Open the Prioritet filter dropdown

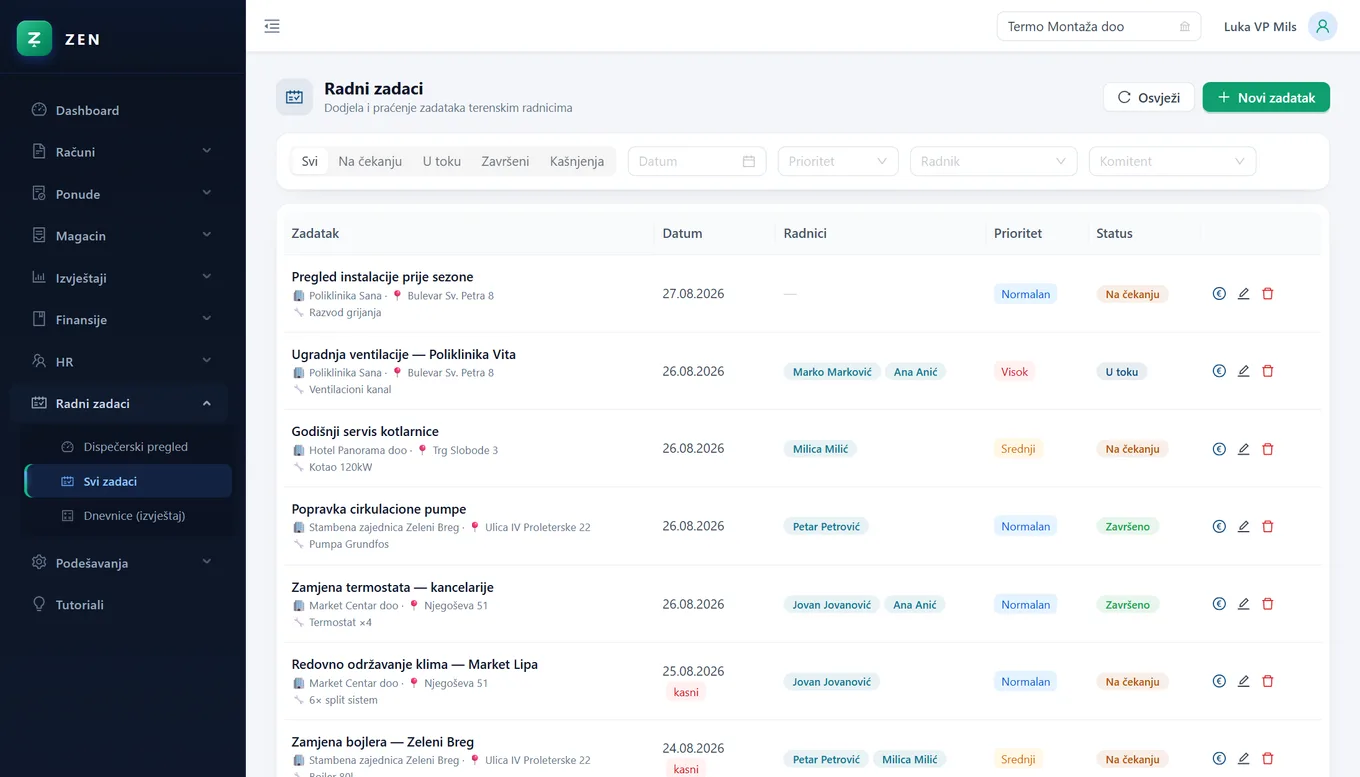838,161
